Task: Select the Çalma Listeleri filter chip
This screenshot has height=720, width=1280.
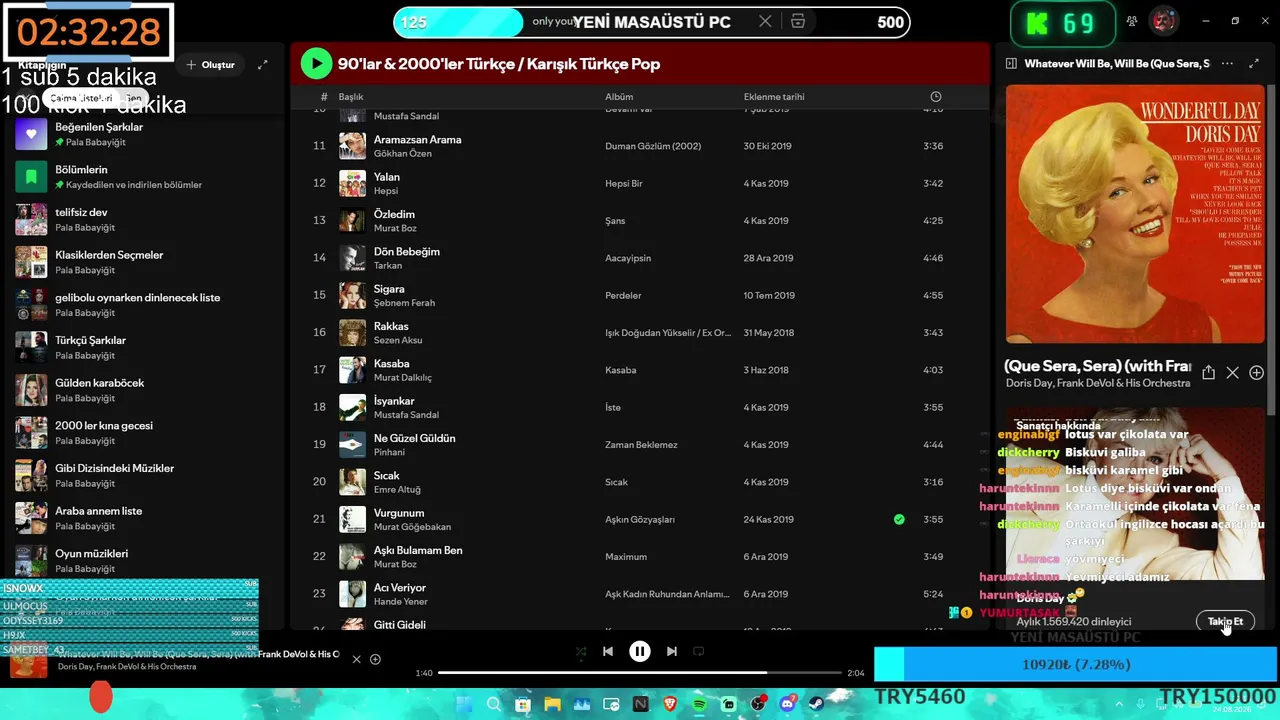Action: tap(81, 99)
